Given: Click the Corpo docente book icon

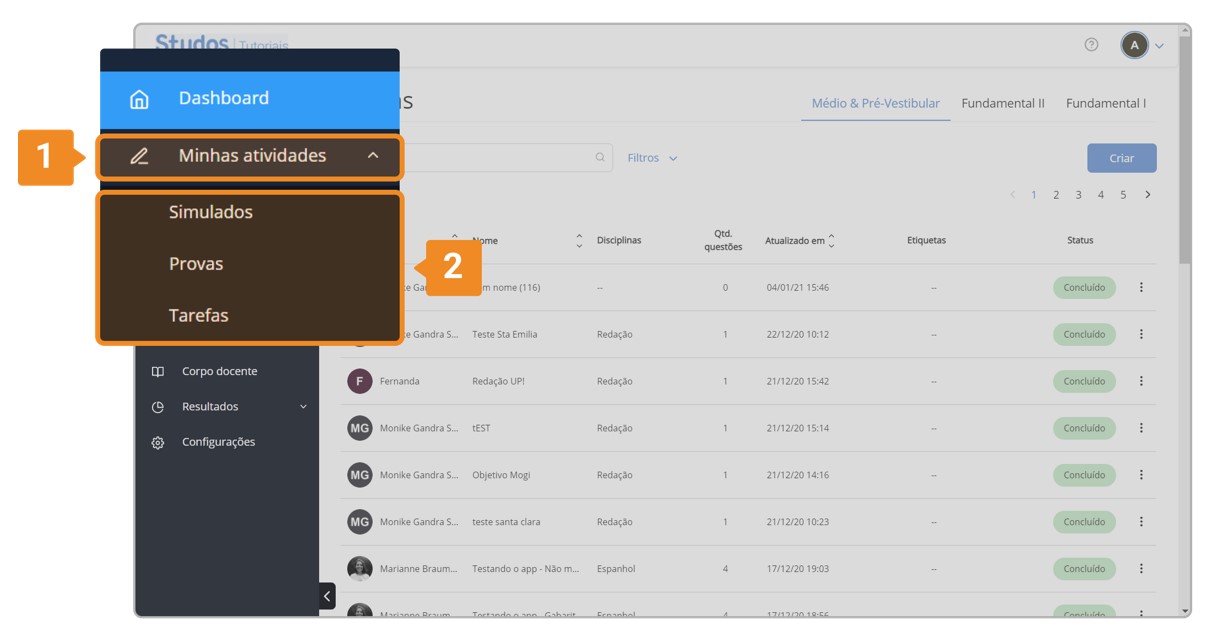Looking at the screenshot, I should pyautogui.click(x=158, y=371).
